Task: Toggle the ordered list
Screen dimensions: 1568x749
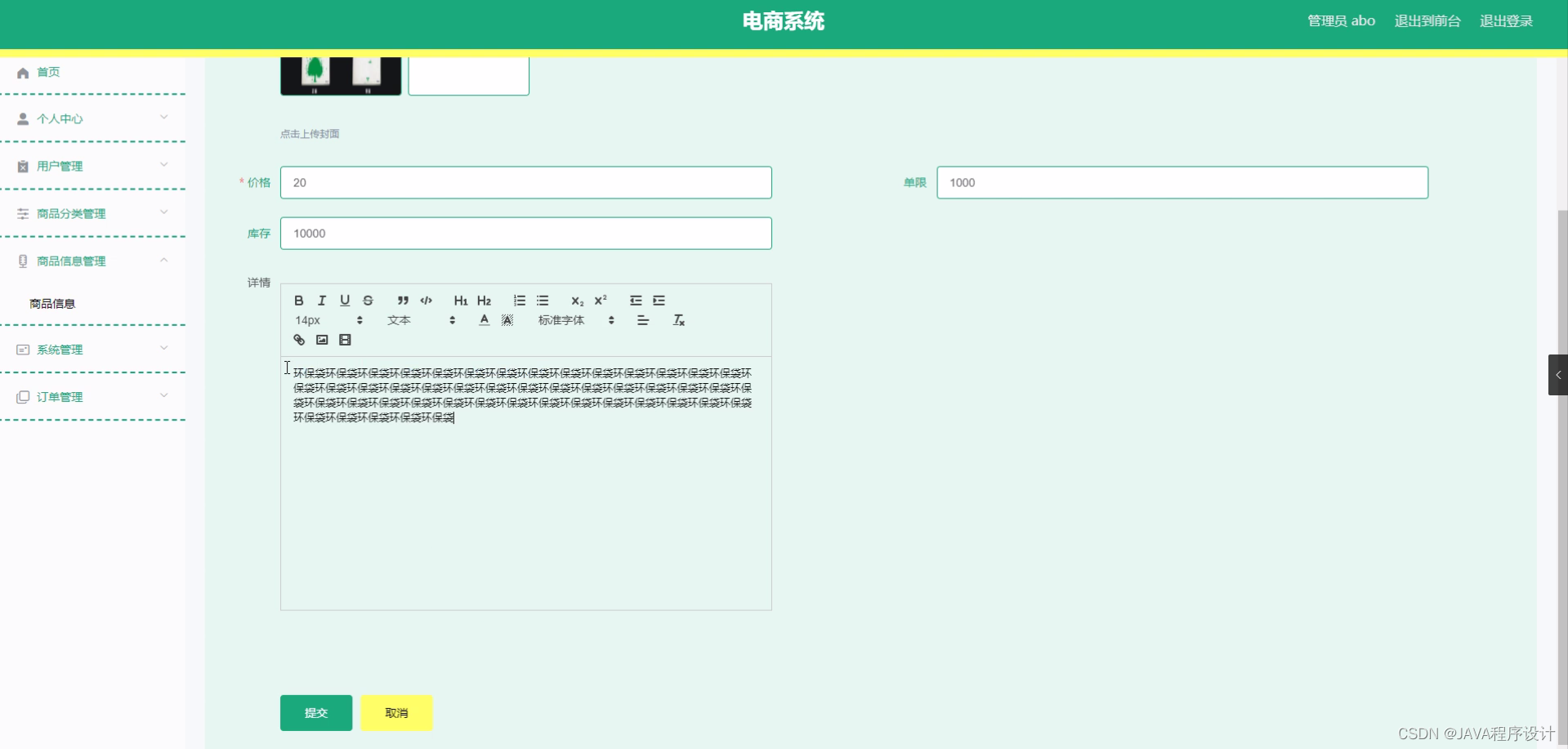Action: pyautogui.click(x=519, y=301)
